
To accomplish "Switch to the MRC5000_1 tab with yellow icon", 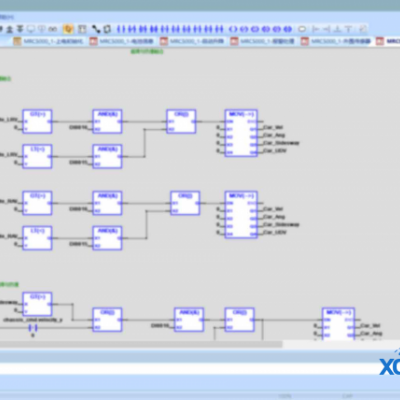I will coord(49,41).
